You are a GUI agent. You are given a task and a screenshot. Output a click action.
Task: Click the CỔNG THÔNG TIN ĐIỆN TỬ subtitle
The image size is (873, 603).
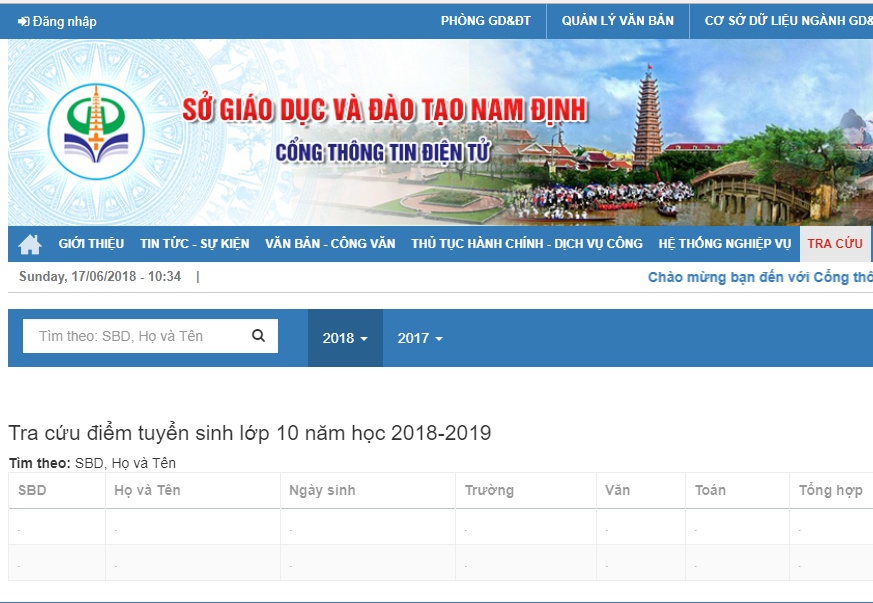pos(382,152)
